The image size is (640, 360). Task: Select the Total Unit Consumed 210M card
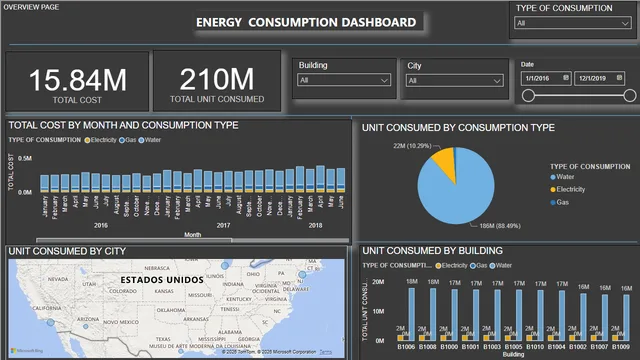point(217,81)
